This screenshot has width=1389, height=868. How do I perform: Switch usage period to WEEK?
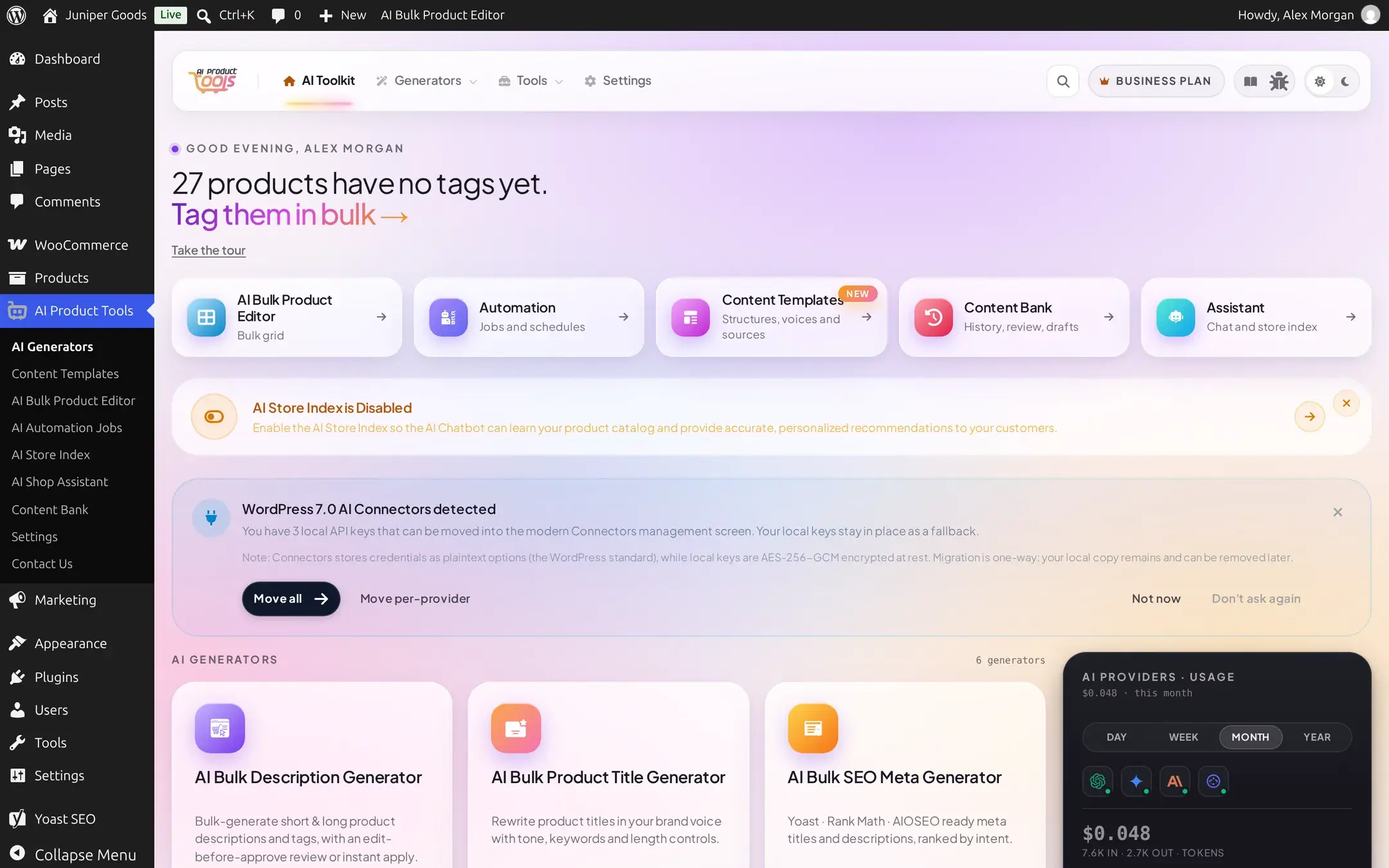coord(1183,737)
